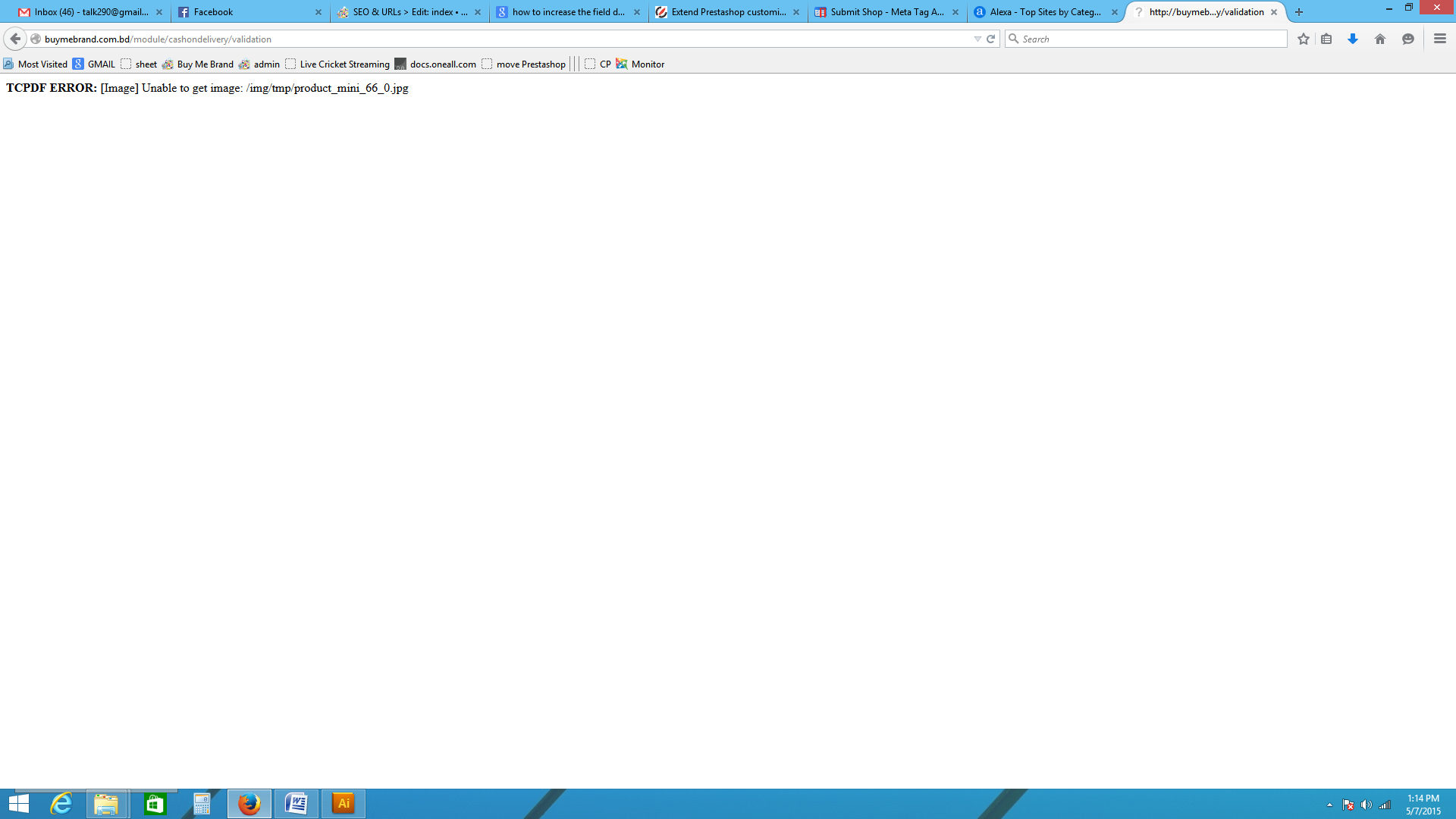The height and width of the screenshot is (819, 1456).
Task: Reload the current page
Action: pos(990,39)
